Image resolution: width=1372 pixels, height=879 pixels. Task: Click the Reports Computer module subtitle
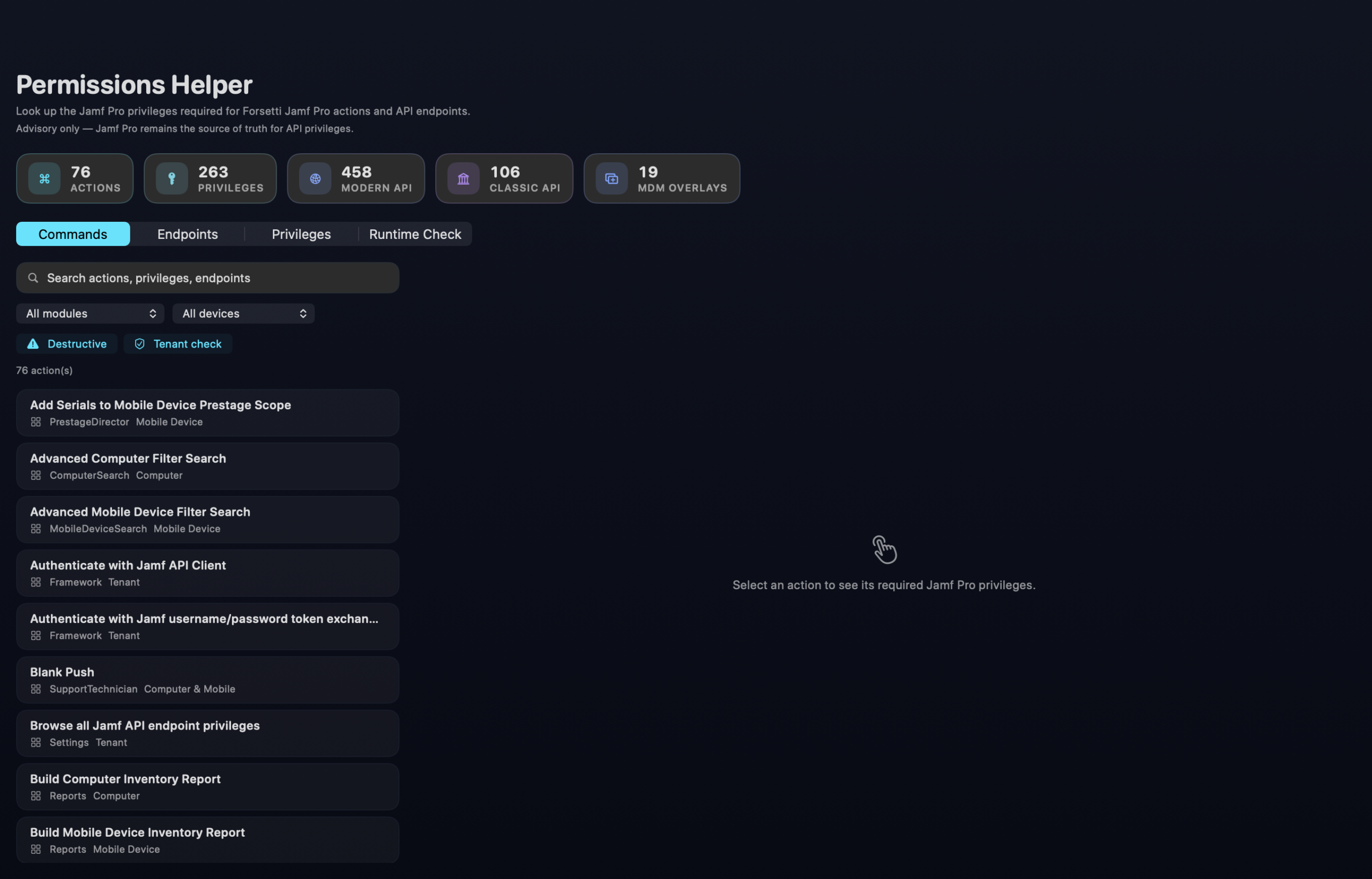[x=95, y=796]
